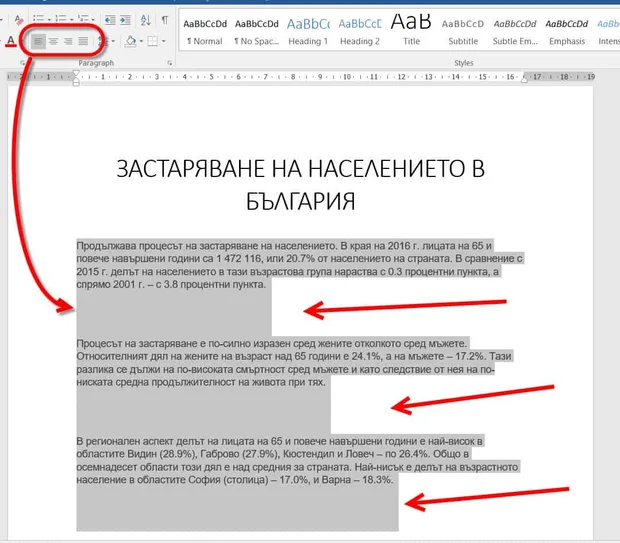Apply the No Spacing style
This screenshot has height=543, width=620.
tap(257, 32)
